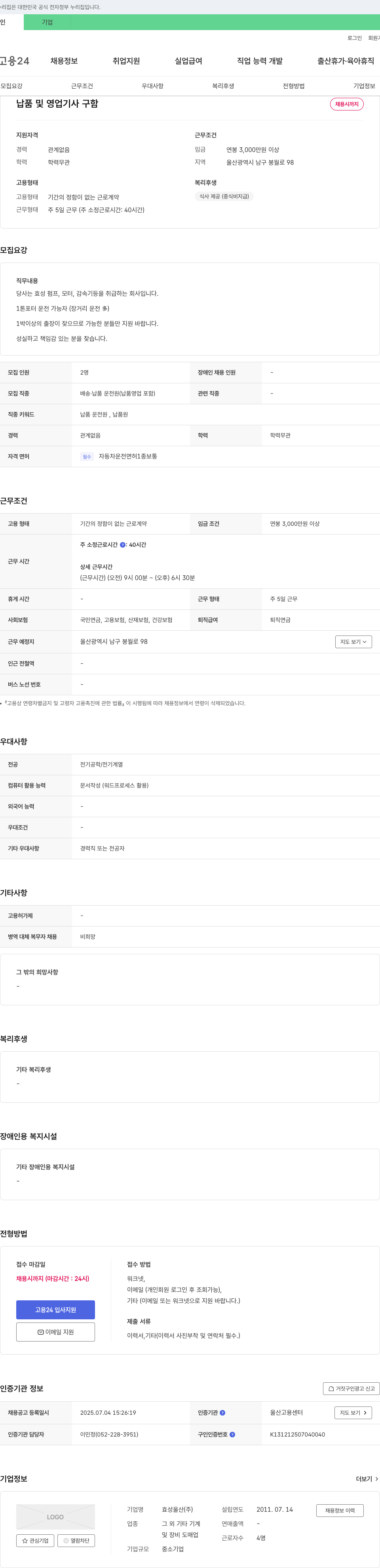Click the company LOGO placeholder image
380x1568 pixels.
pyautogui.click(x=55, y=1517)
